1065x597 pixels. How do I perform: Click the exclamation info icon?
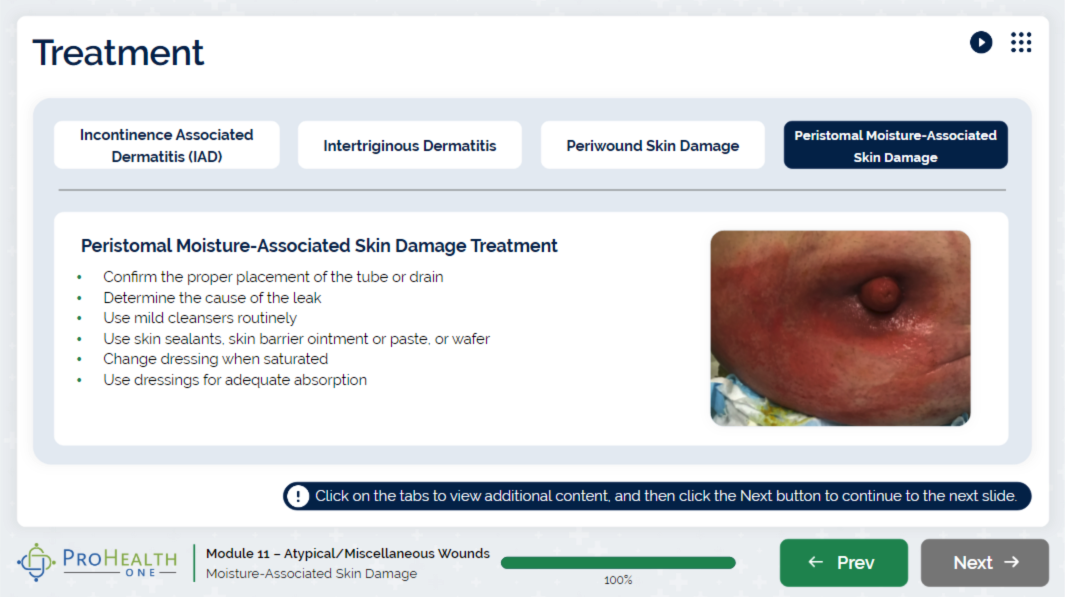tap(297, 496)
